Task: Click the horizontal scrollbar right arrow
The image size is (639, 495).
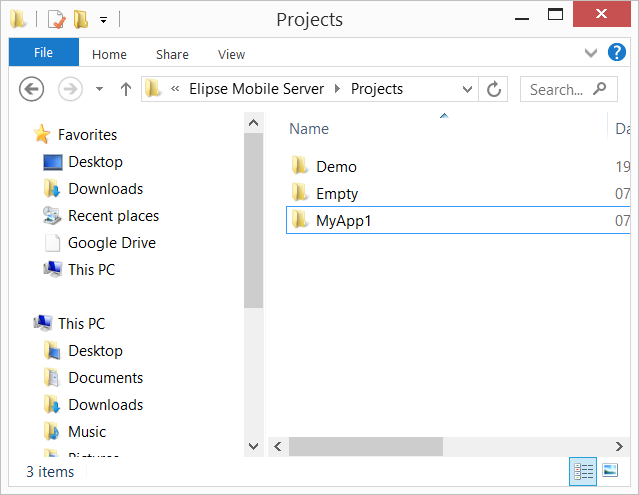Action: coord(619,447)
